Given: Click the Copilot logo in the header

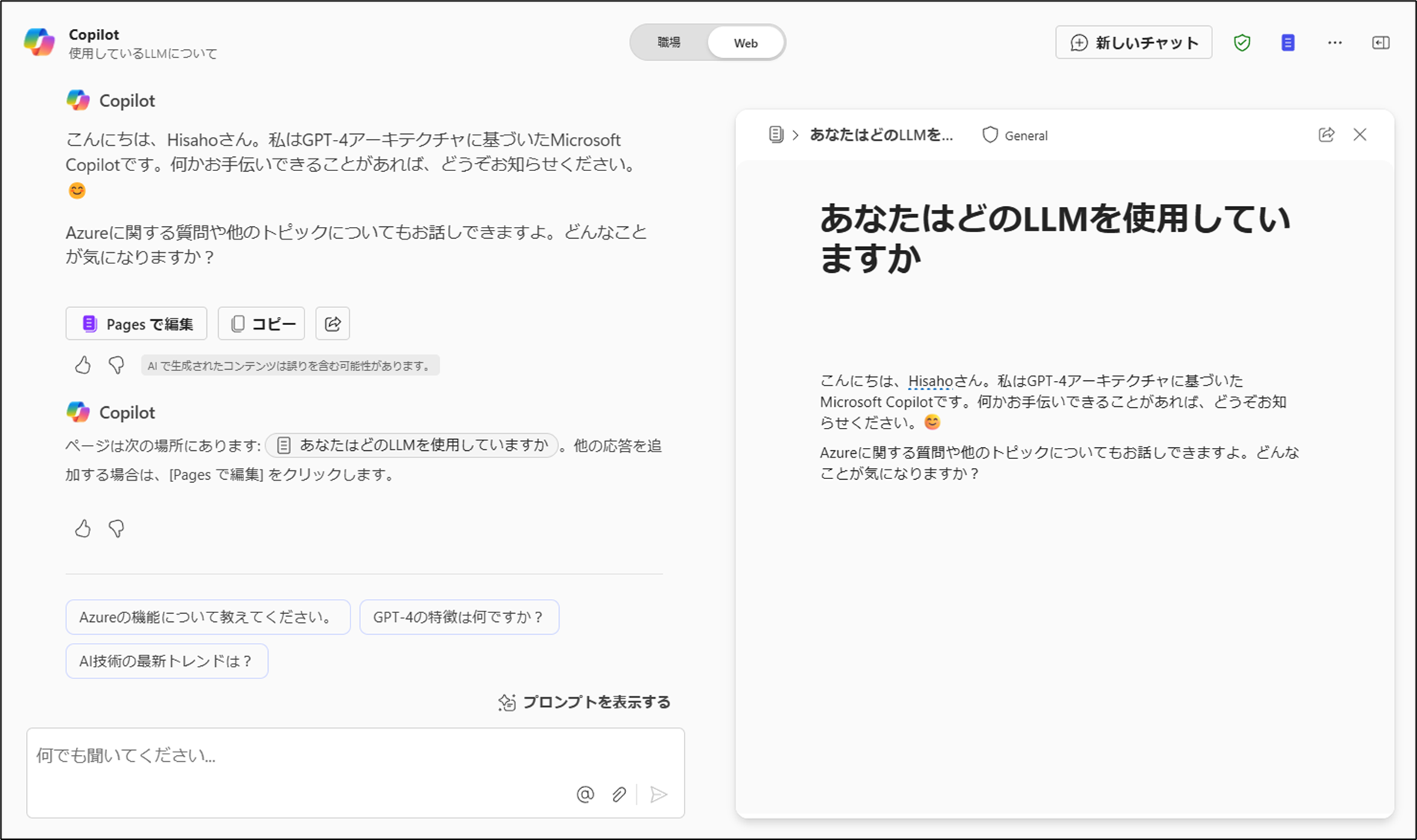Looking at the screenshot, I should point(39,42).
